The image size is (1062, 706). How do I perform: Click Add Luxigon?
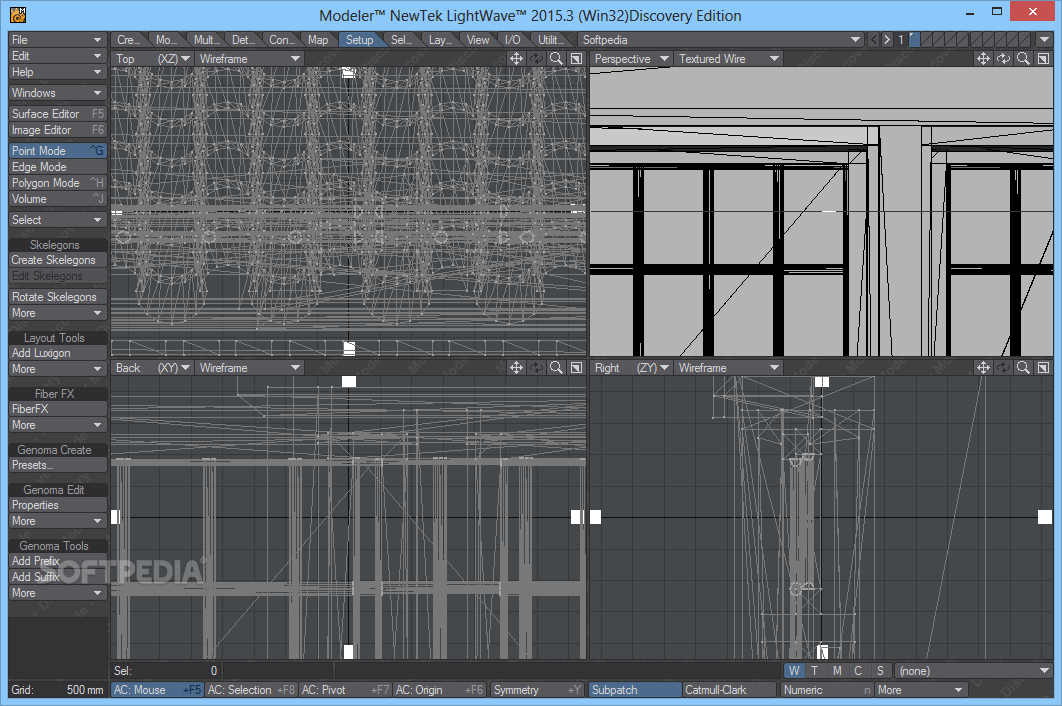[x=58, y=353]
